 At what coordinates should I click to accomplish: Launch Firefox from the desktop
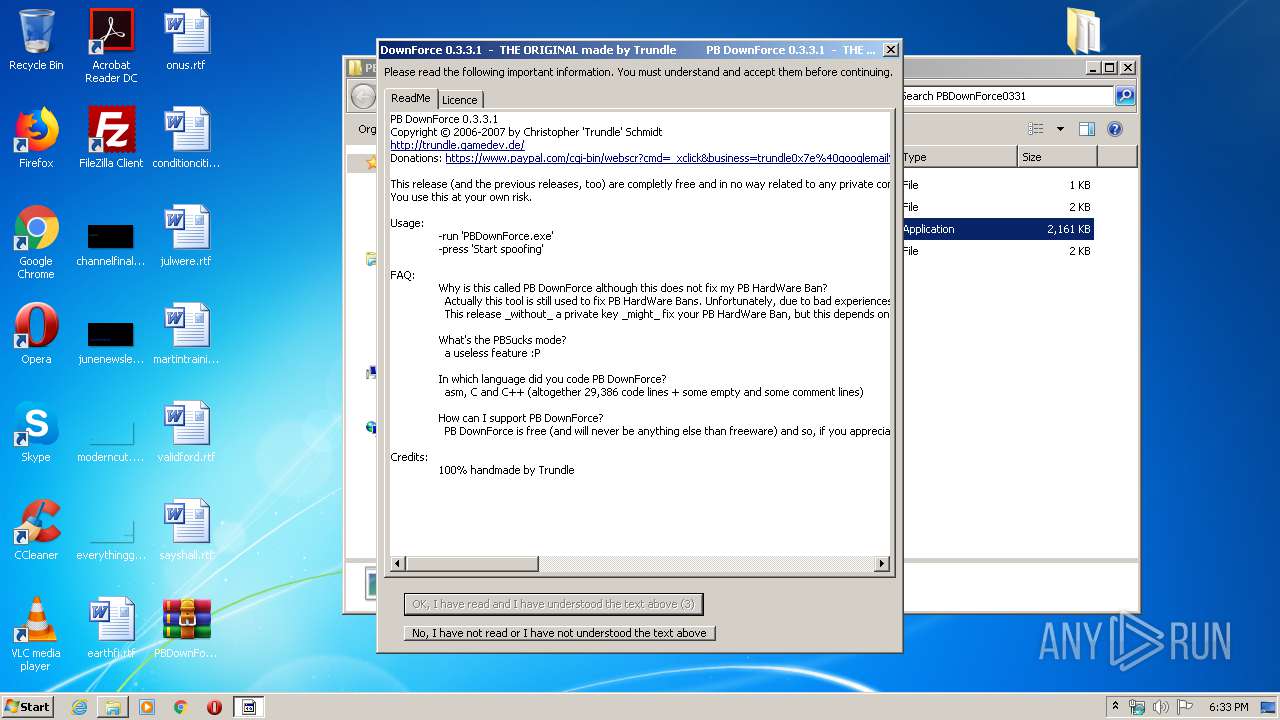36,138
